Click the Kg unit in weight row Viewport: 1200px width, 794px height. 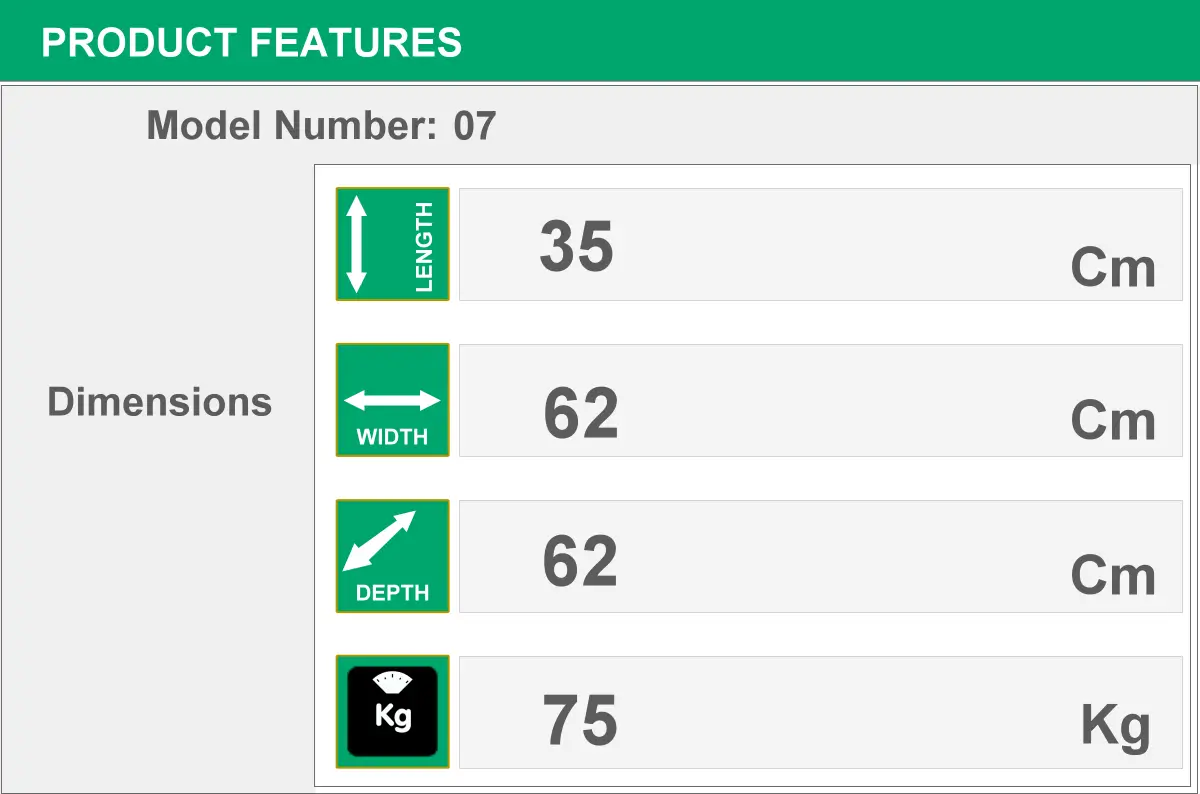point(1116,727)
